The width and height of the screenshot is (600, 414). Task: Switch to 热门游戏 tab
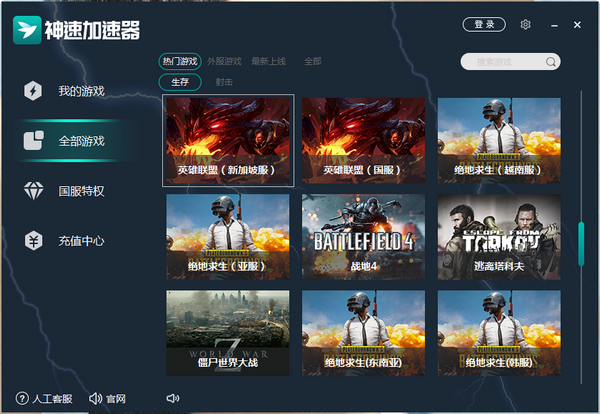point(180,61)
